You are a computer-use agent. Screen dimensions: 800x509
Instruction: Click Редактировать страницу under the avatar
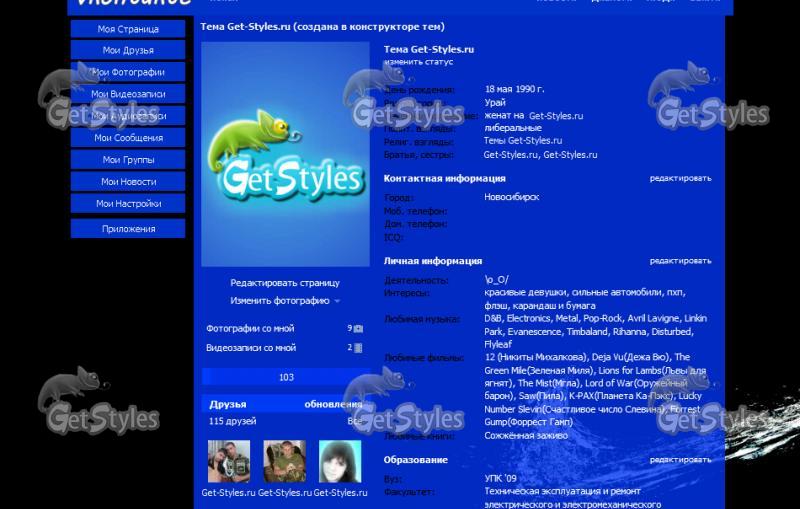click(285, 283)
